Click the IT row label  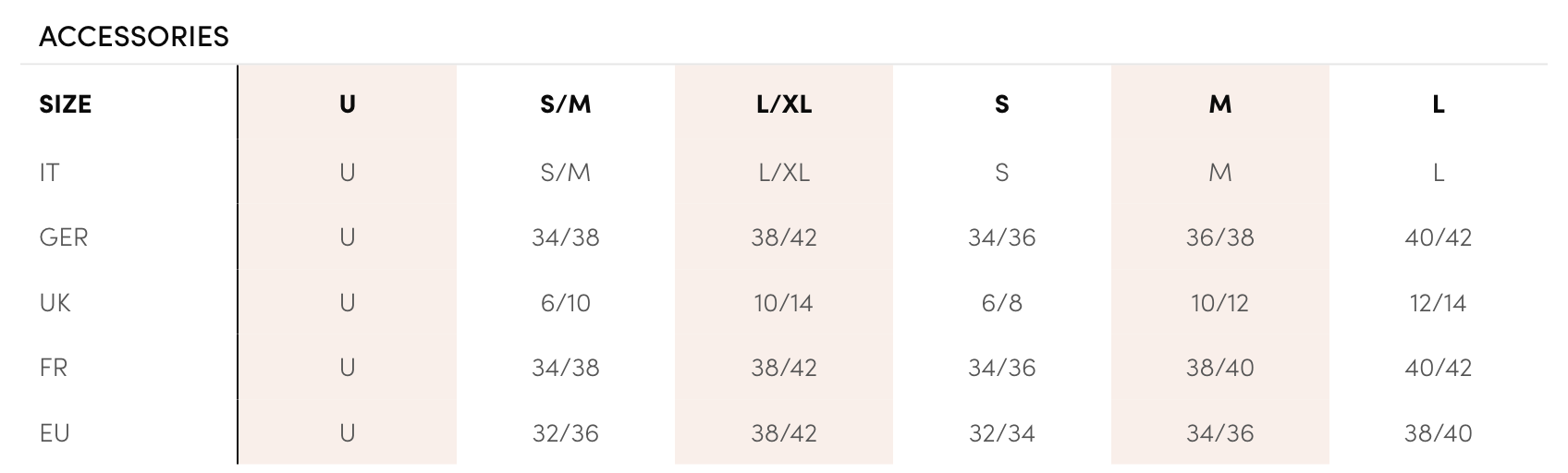[x=49, y=173]
